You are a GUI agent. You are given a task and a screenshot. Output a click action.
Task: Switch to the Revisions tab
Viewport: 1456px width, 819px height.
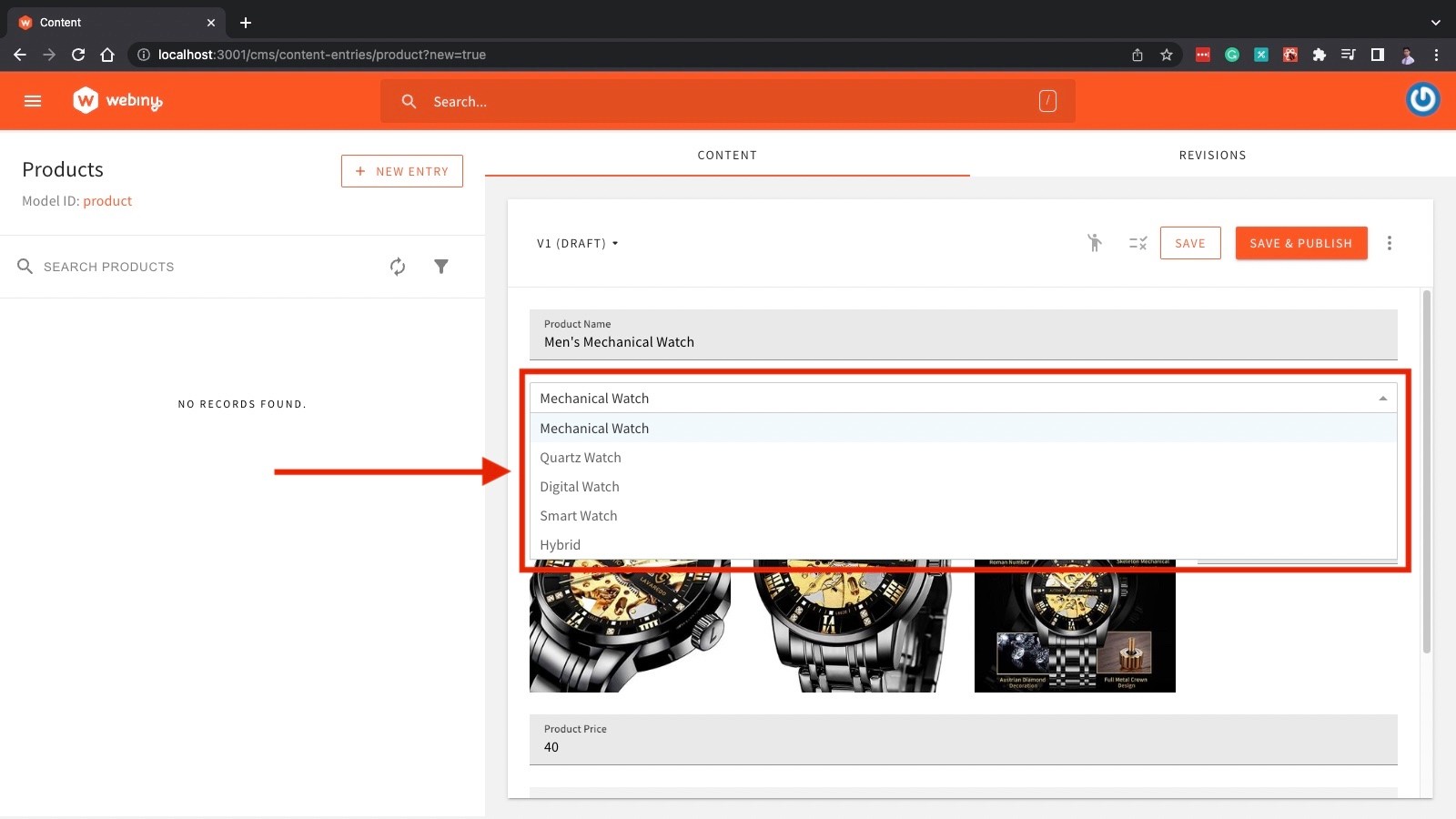1212,156
